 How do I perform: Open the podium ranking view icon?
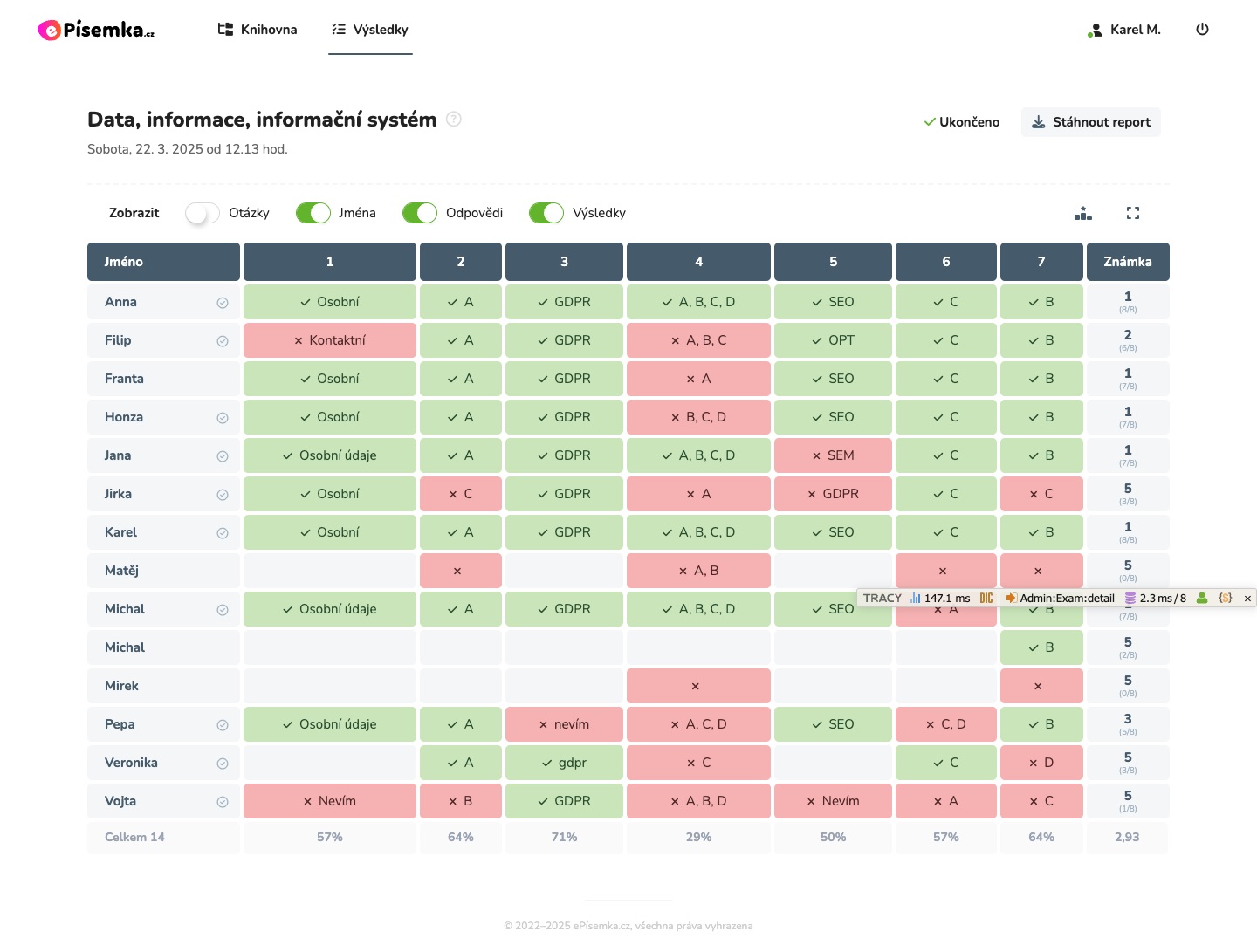pyautogui.click(x=1082, y=213)
